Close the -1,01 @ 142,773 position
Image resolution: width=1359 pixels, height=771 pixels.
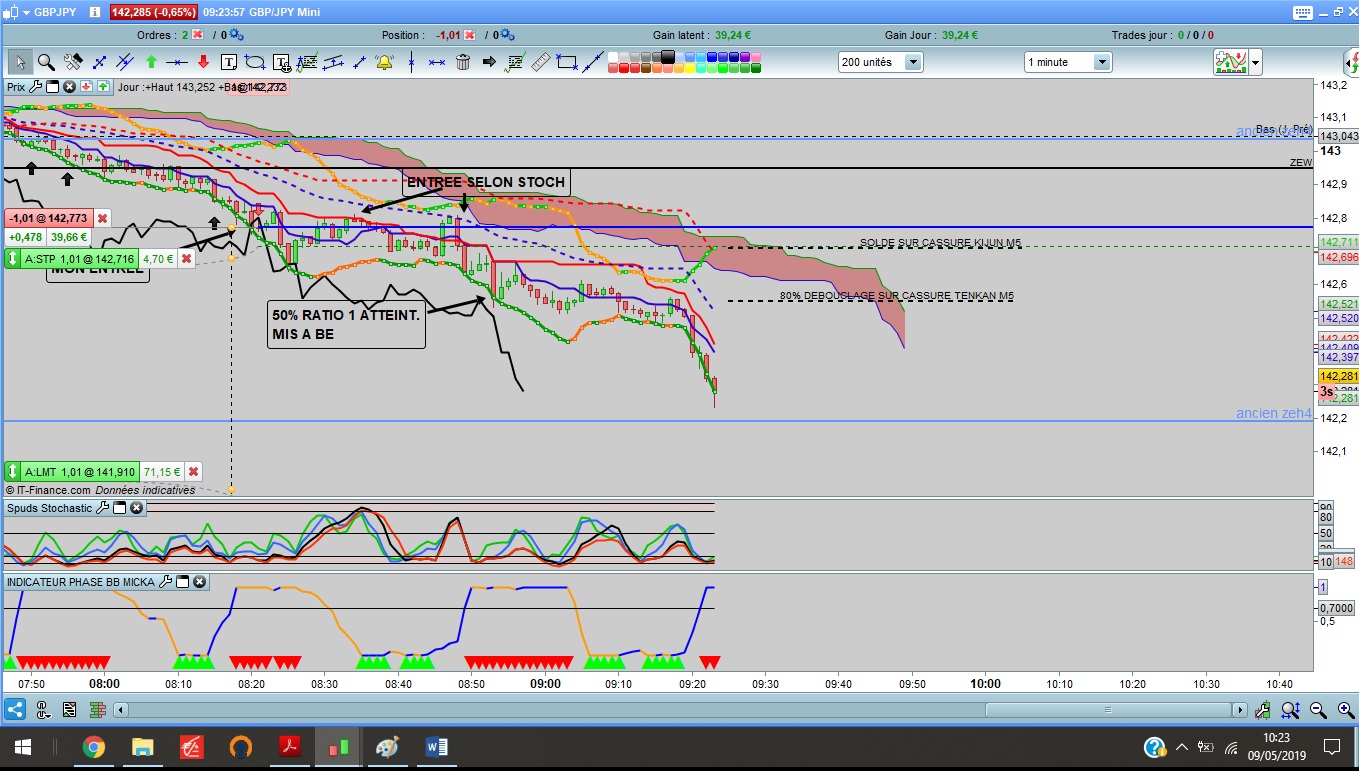102,218
